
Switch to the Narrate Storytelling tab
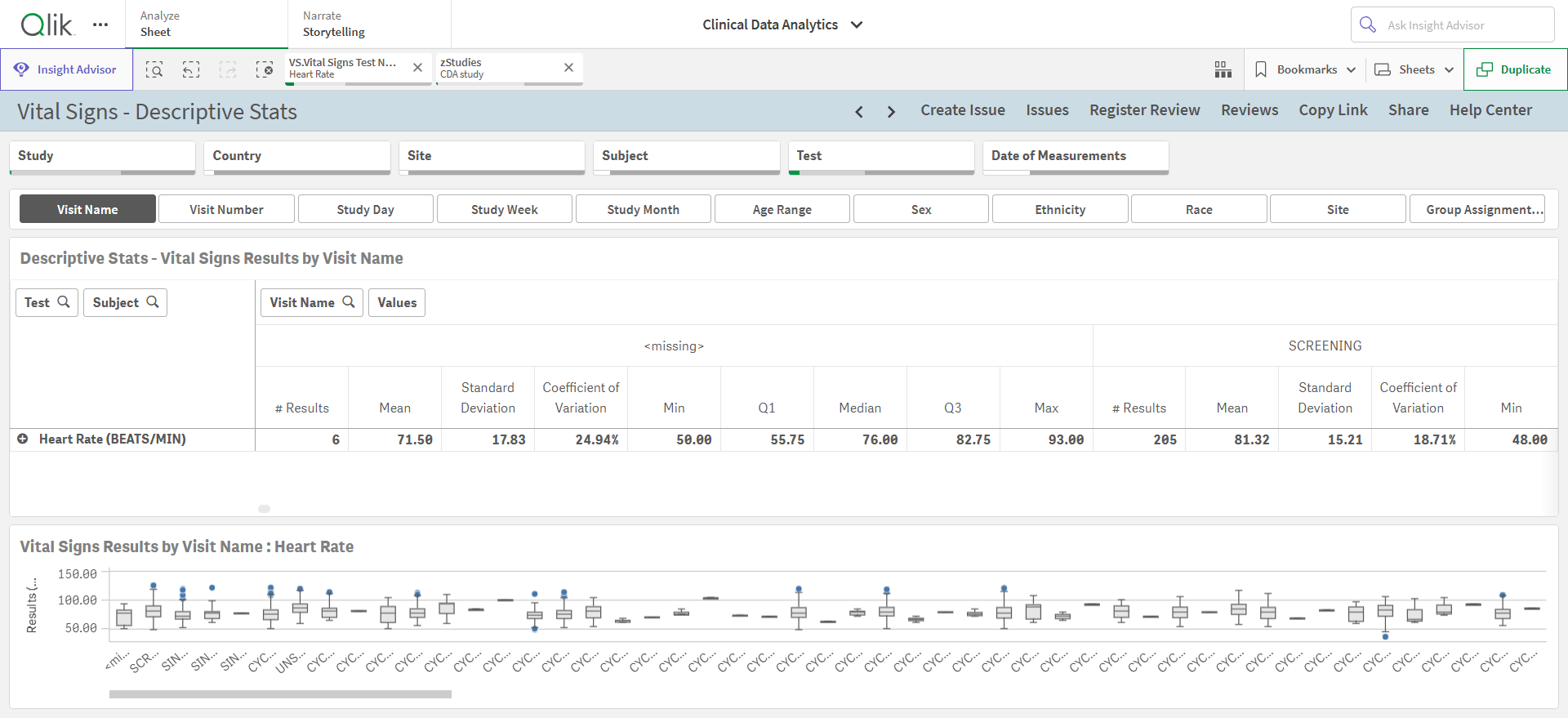[x=369, y=24]
